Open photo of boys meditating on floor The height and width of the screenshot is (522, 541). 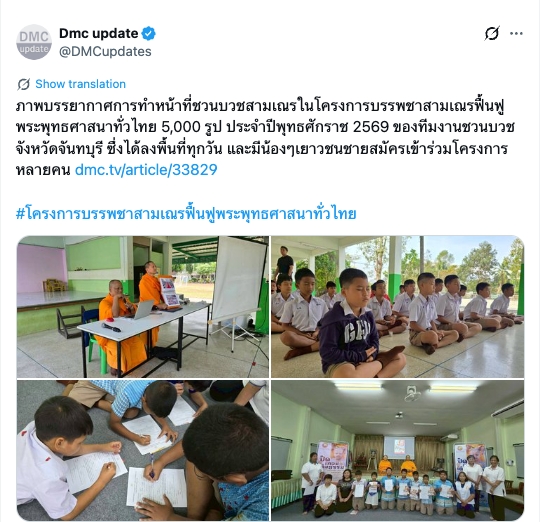[x=397, y=307]
